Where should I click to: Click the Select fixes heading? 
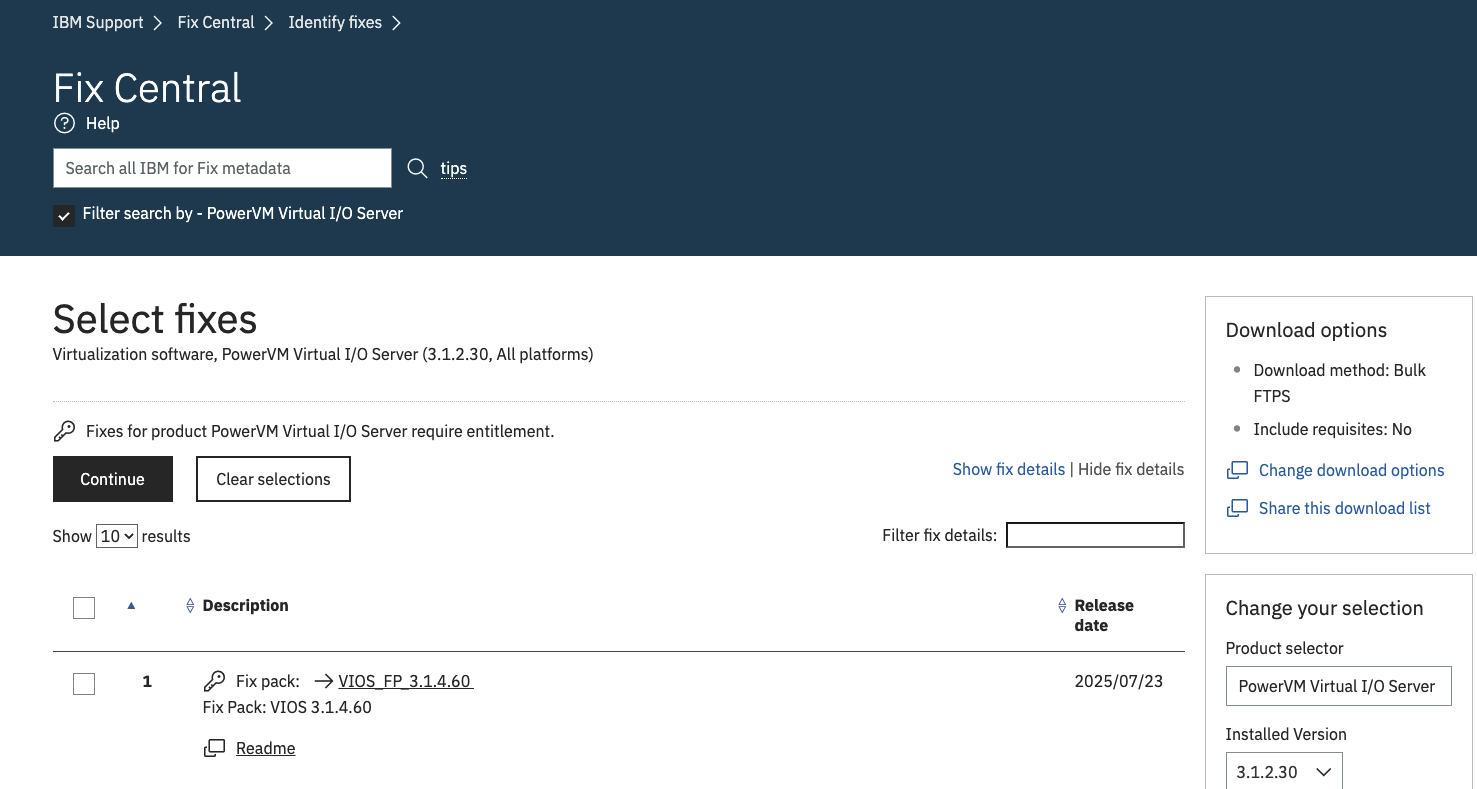pyautogui.click(x=155, y=319)
